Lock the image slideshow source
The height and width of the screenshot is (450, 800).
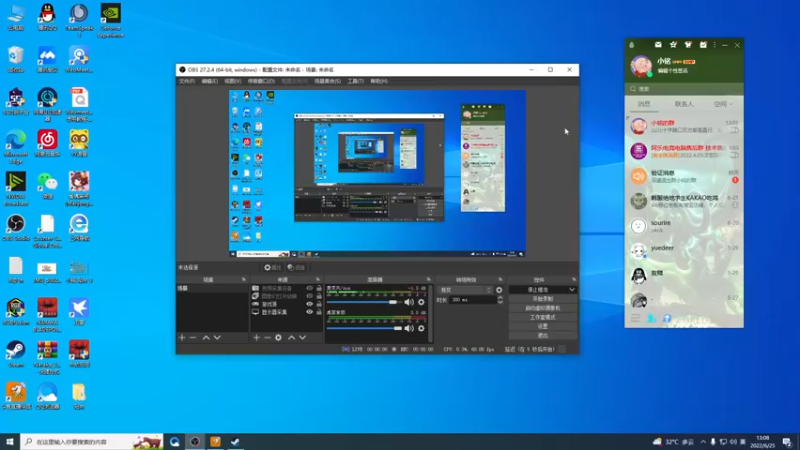[319, 296]
